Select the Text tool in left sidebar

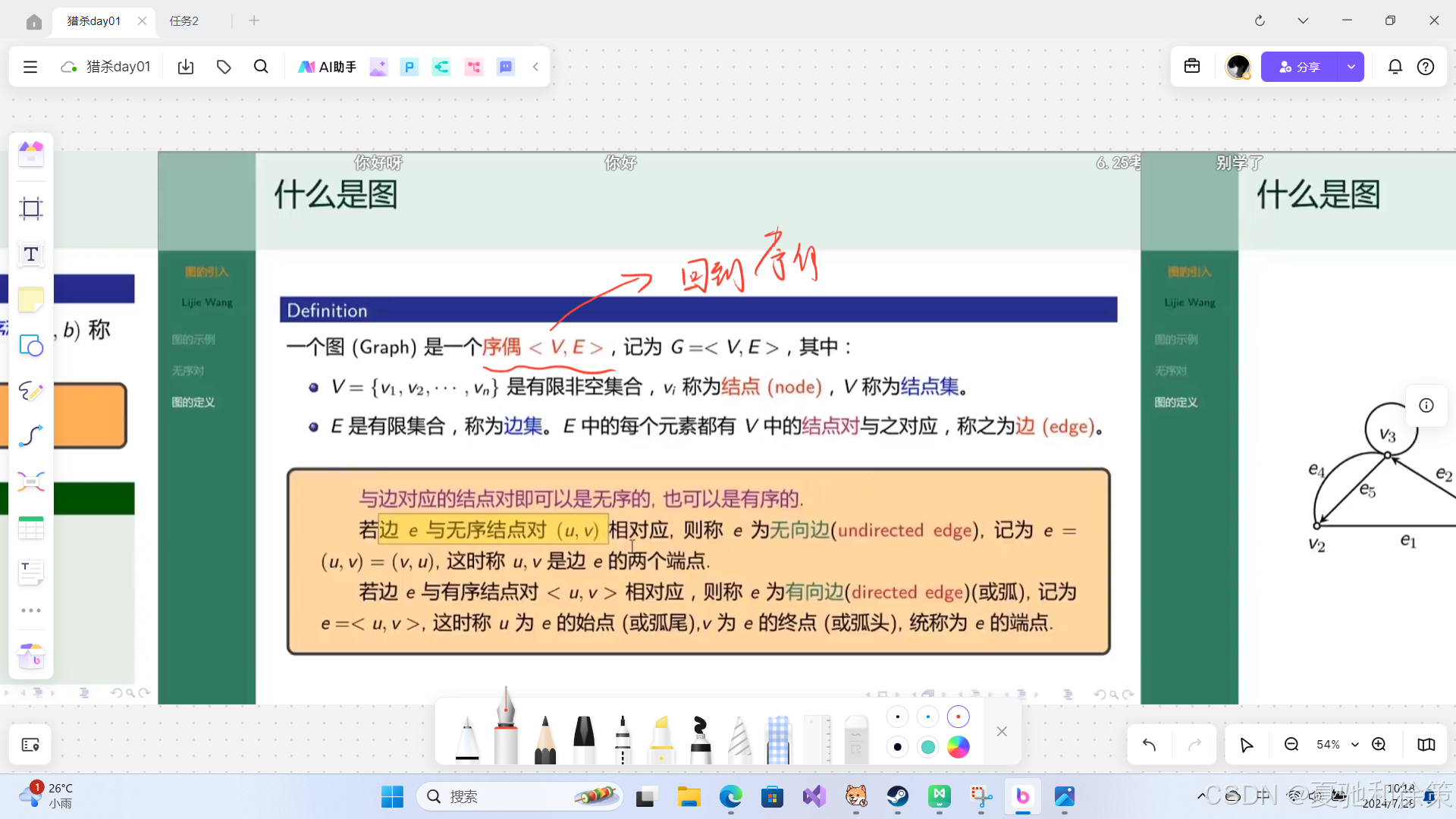(31, 255)
